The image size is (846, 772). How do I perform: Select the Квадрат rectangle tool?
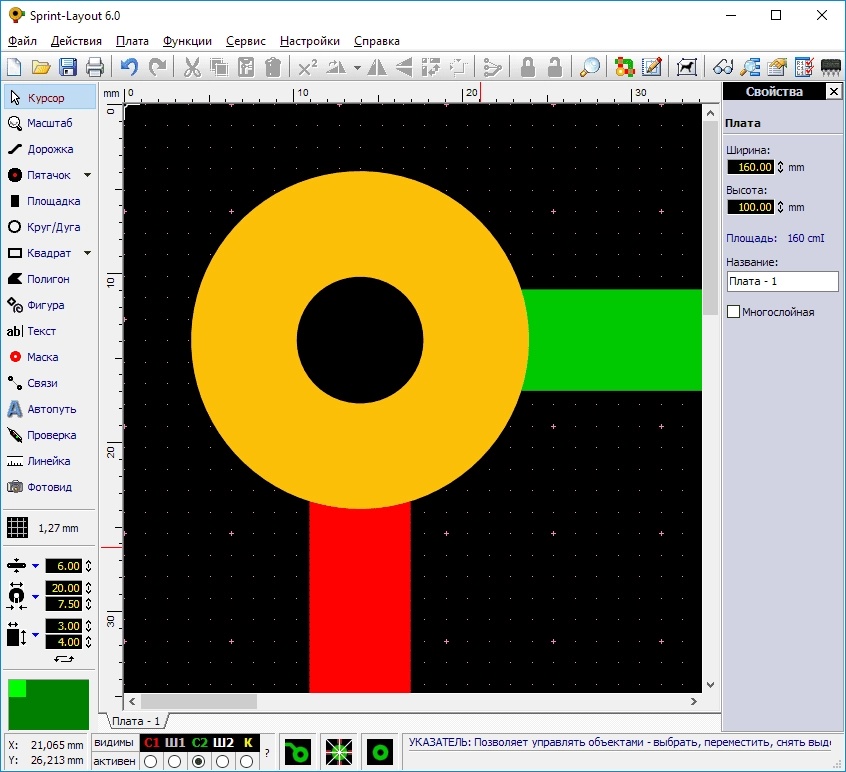point(42,253)
